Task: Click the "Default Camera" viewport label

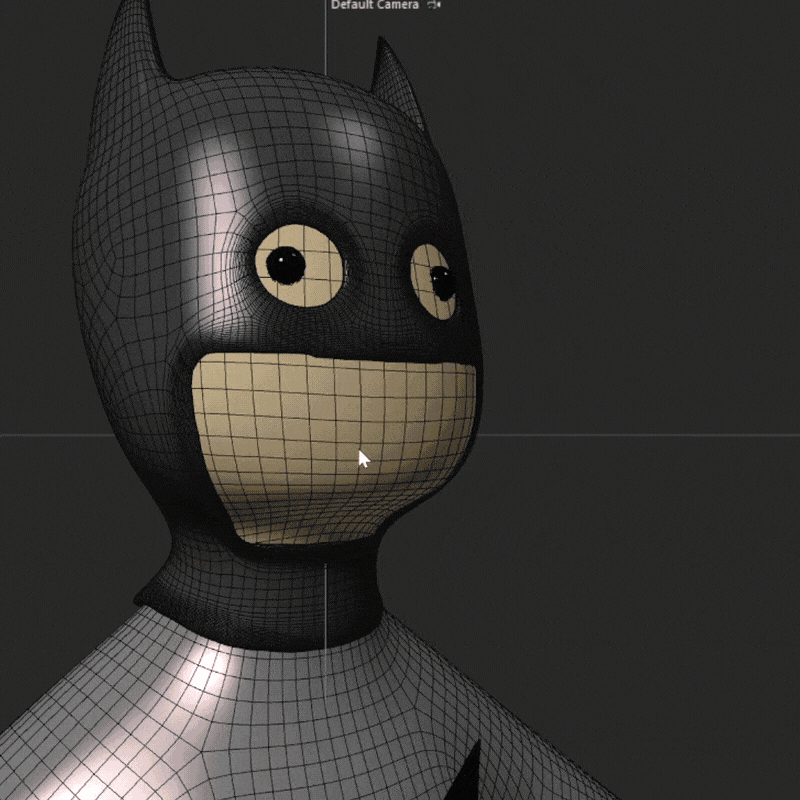Action: click(x=374, y=5)
